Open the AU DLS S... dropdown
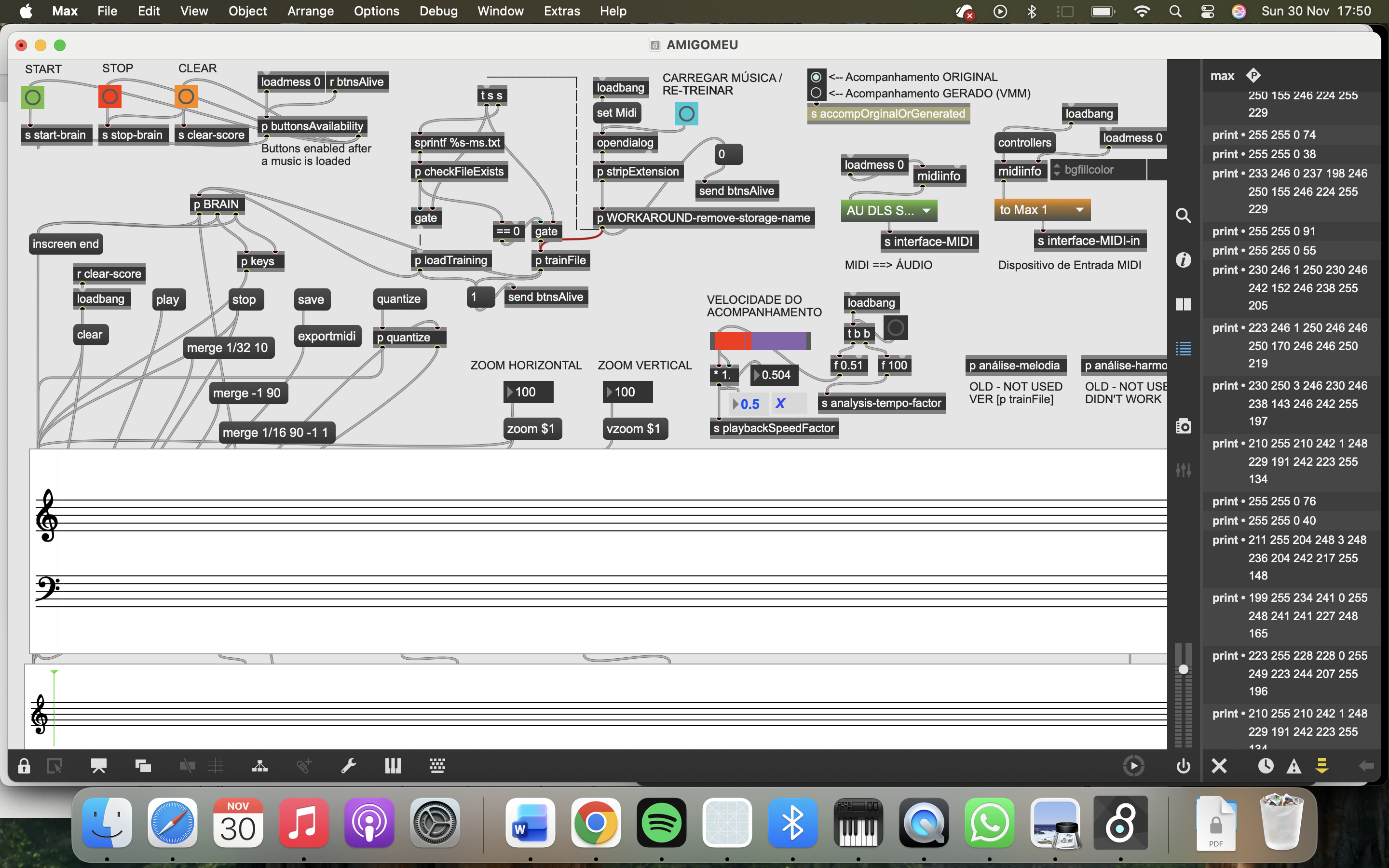 [888, 210]
